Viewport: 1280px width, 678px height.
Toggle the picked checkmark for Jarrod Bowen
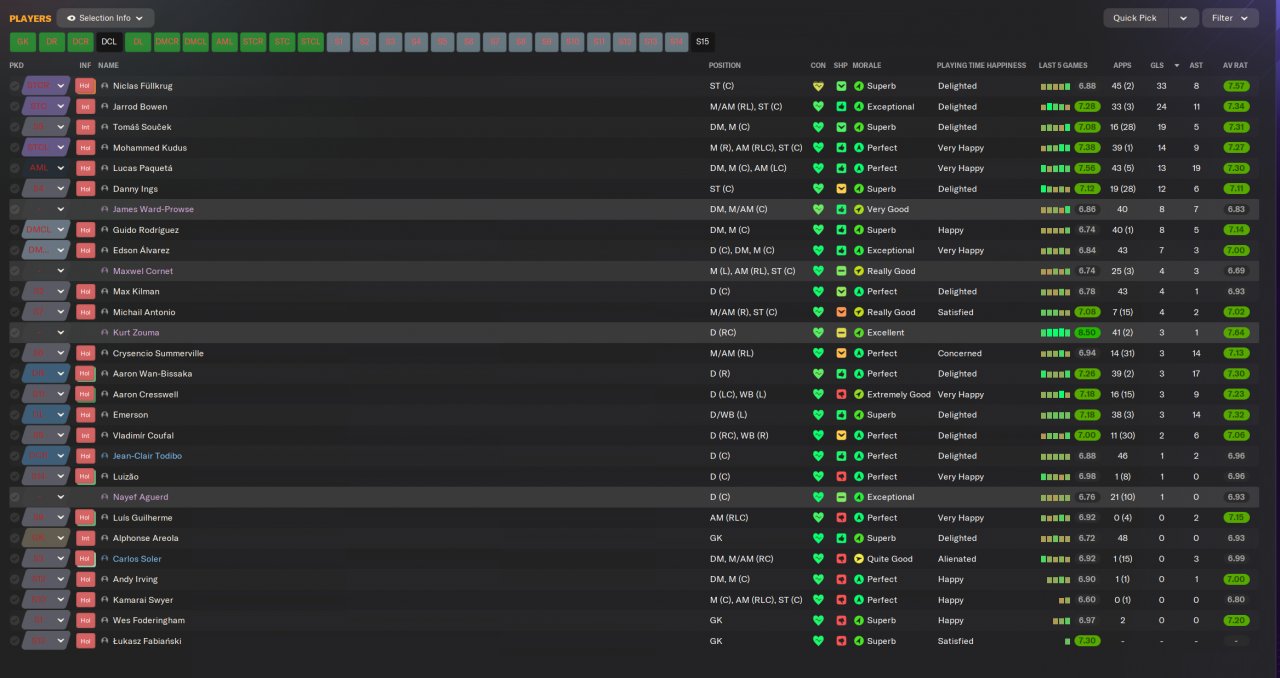point(14,106)
